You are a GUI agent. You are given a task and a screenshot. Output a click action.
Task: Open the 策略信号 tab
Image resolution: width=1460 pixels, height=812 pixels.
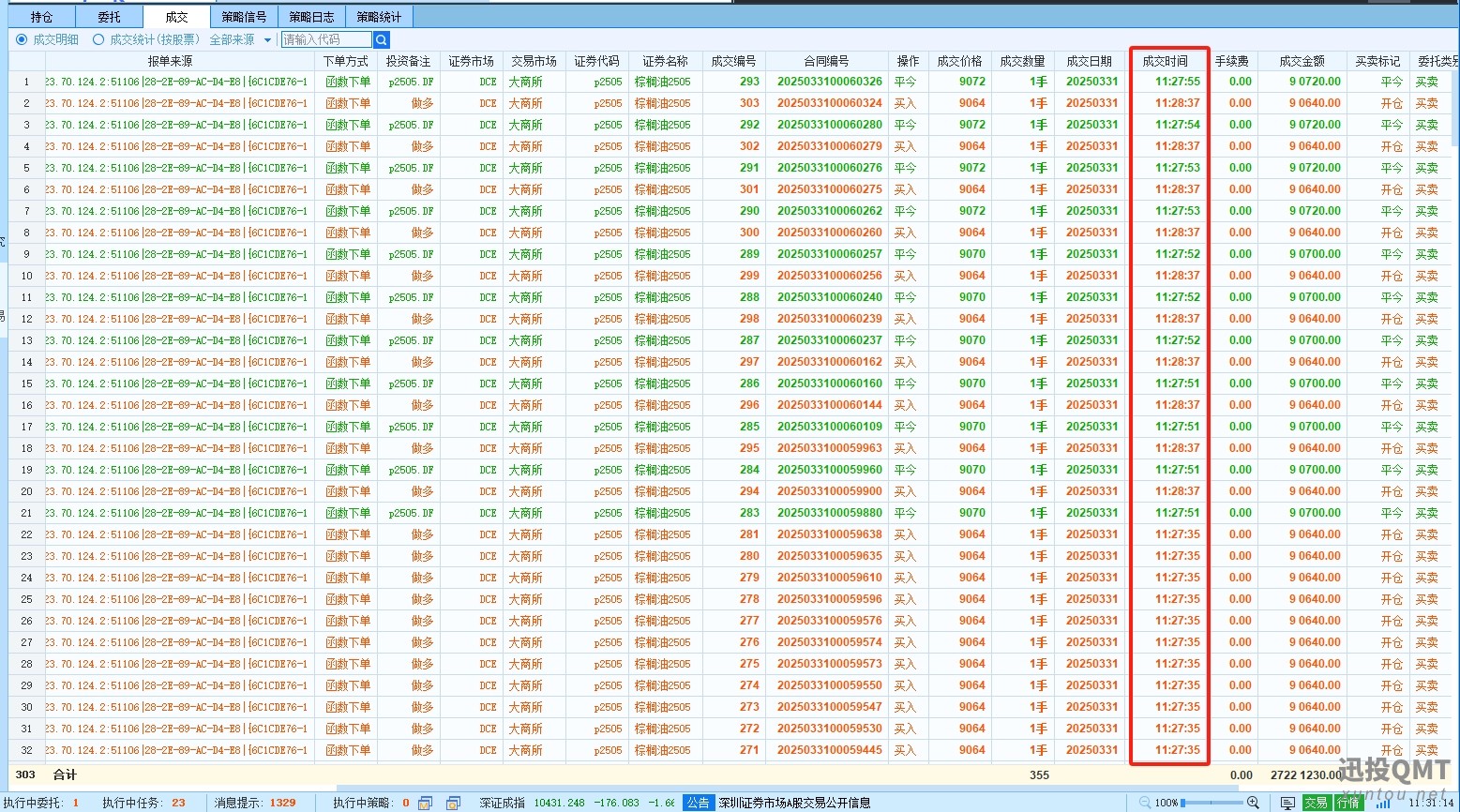[x=244, y=17]
